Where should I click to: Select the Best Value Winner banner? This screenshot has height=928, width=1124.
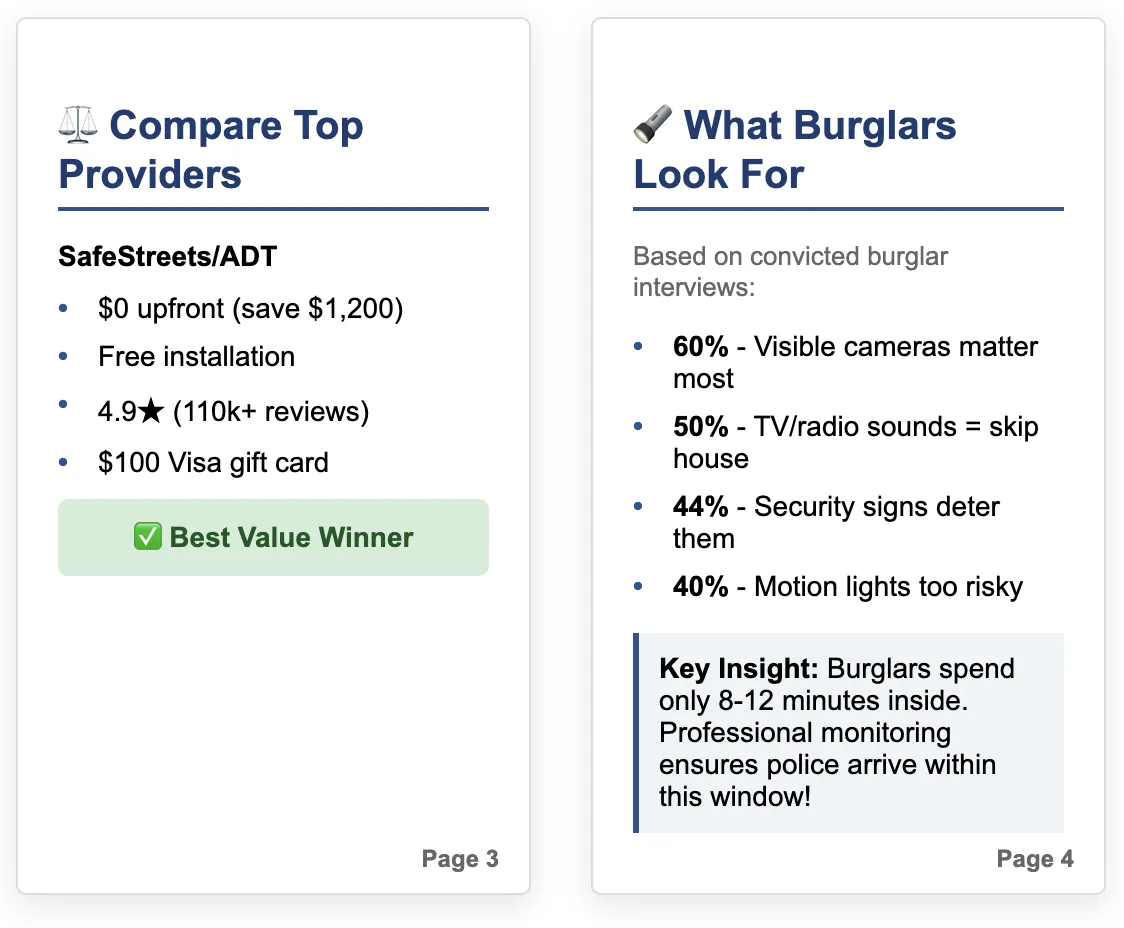[x=273, y=537]
